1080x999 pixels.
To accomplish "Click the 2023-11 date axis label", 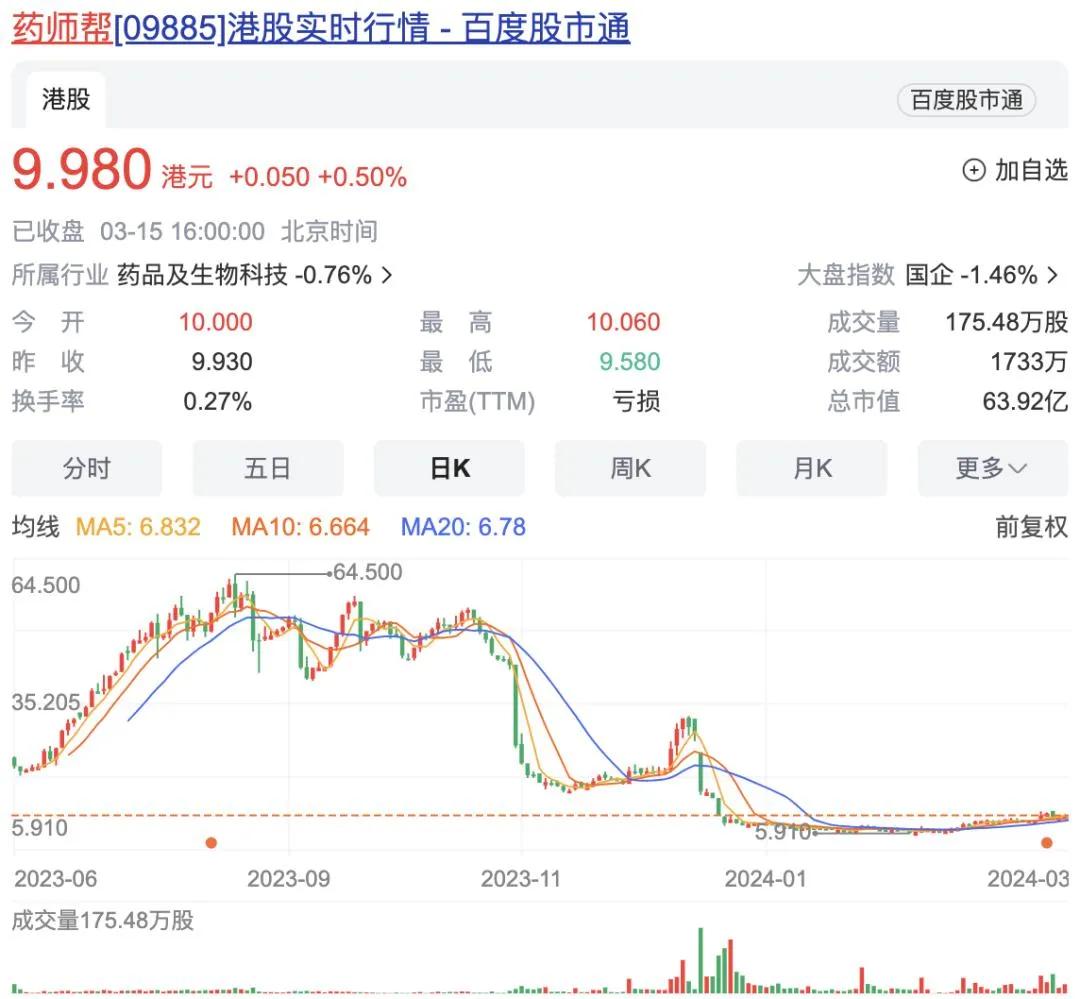I will coord(521,879).
